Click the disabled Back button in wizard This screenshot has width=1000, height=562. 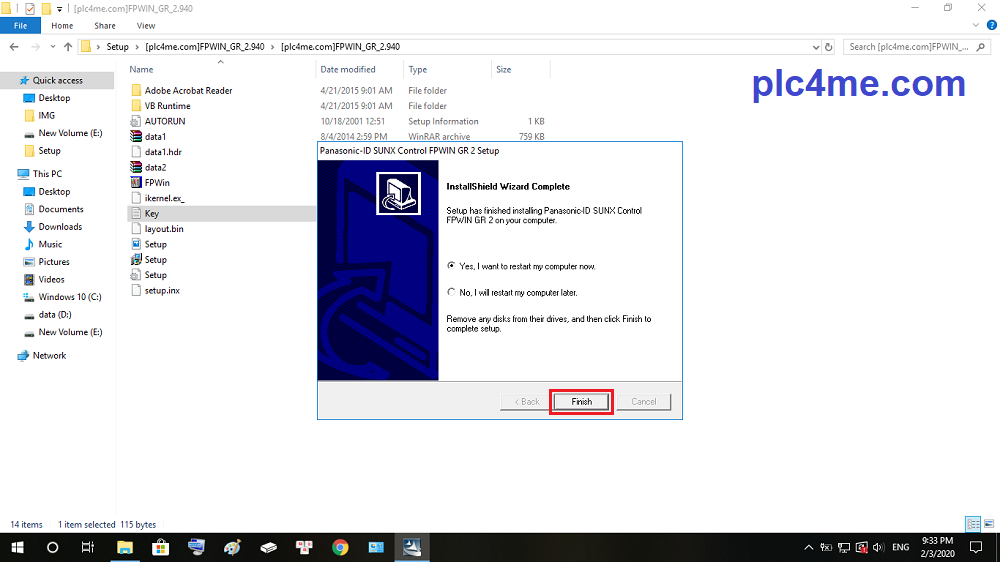pos(527,401)
